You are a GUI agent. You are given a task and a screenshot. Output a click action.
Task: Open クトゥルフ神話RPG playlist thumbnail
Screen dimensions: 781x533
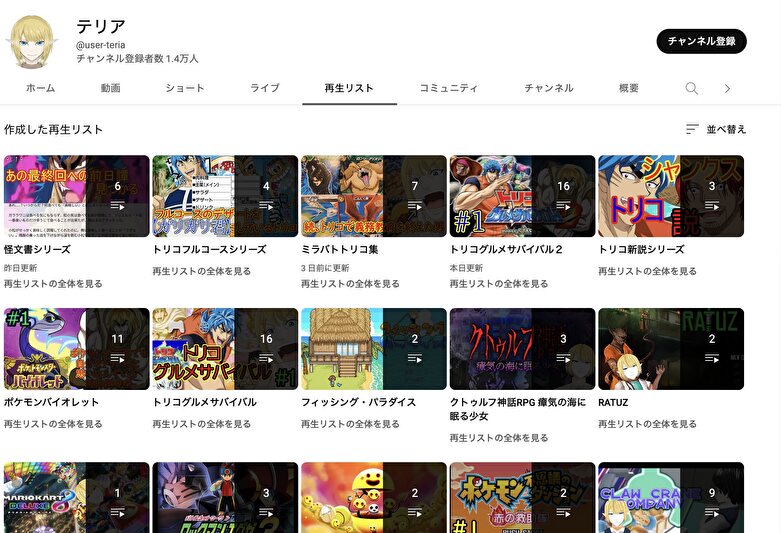[x=522, y=349]
